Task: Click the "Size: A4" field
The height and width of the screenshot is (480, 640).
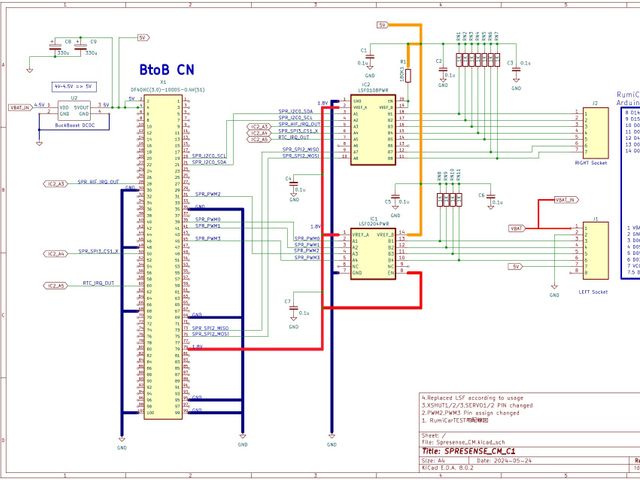Action: 433,461
